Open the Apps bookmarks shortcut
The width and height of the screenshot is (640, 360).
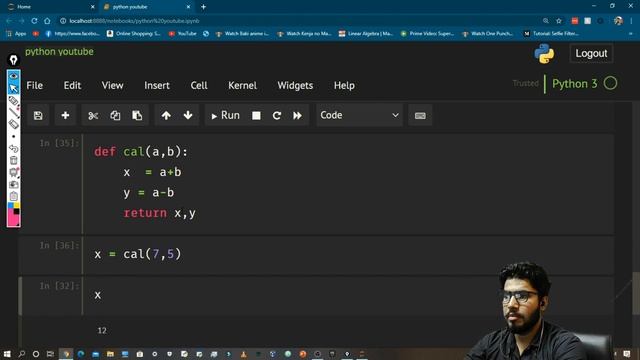pyautogui.click(x=16, y=33)
